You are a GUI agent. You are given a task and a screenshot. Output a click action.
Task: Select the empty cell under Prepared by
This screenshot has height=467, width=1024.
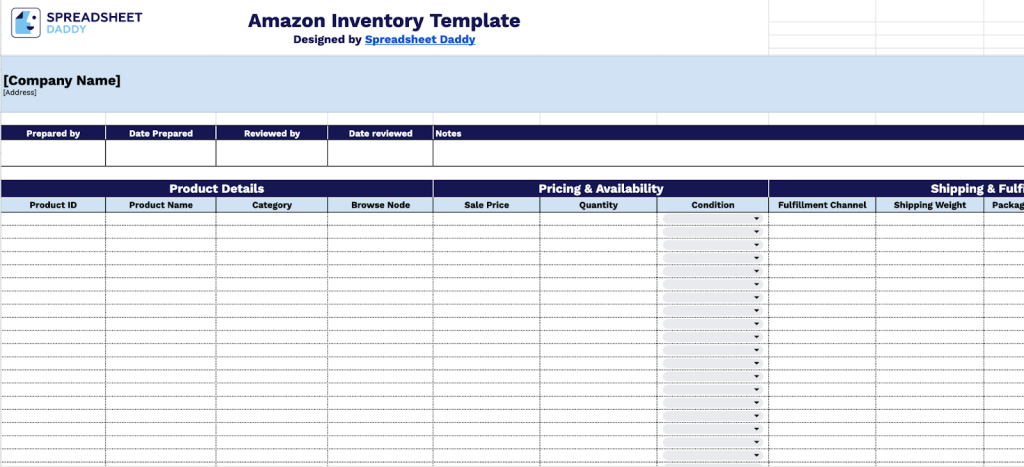53,153
